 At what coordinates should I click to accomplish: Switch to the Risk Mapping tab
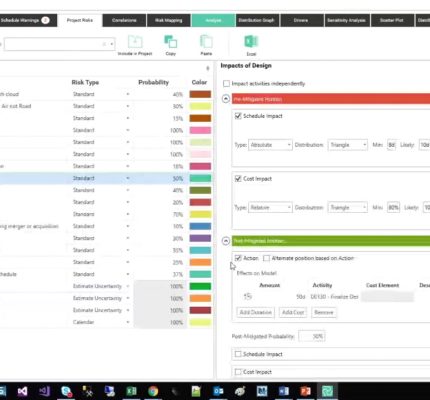[x=169, y=20]
